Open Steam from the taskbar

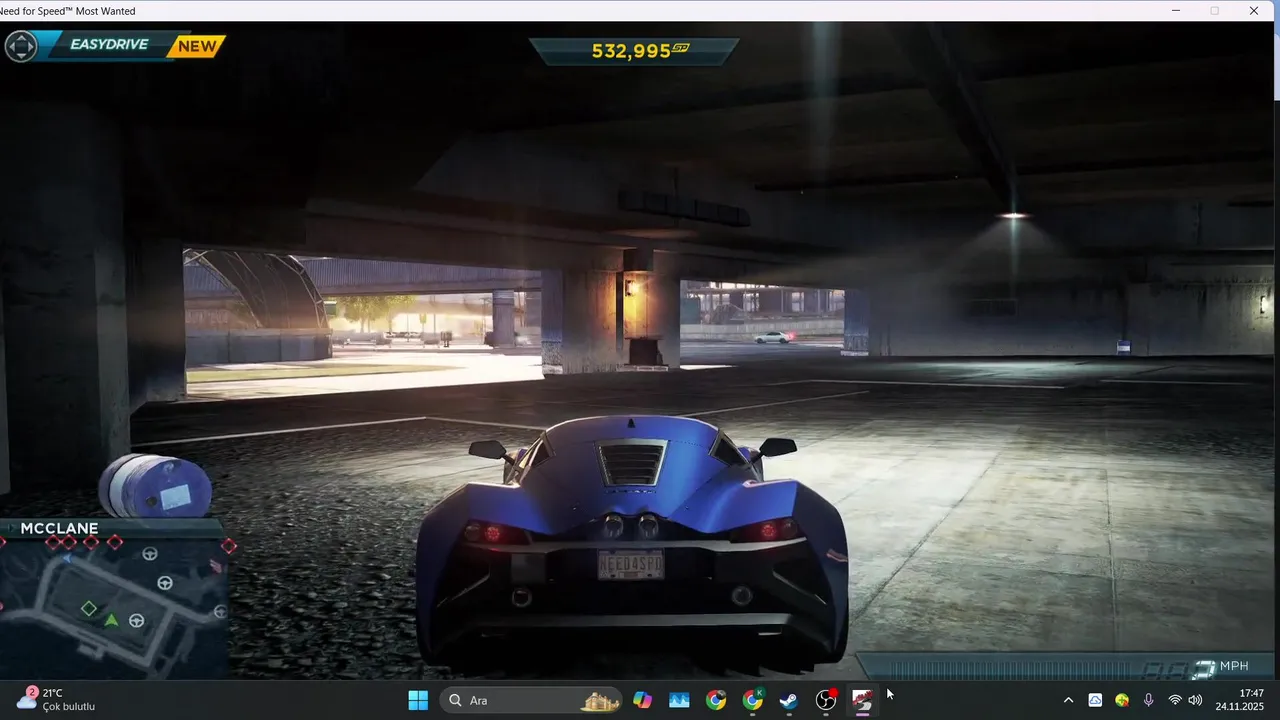click(x=789, y=700)
